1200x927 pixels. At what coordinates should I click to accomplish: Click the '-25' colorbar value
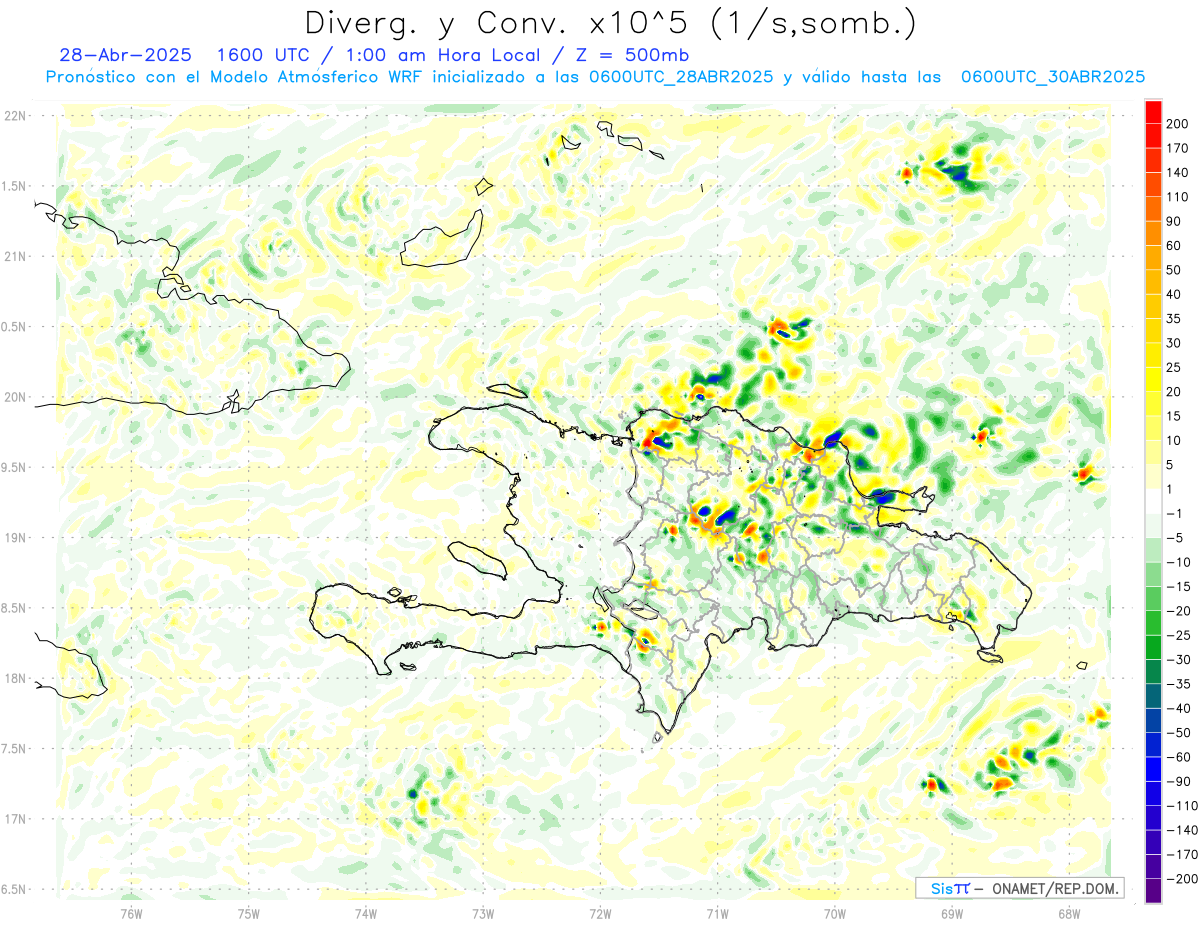1178,635
